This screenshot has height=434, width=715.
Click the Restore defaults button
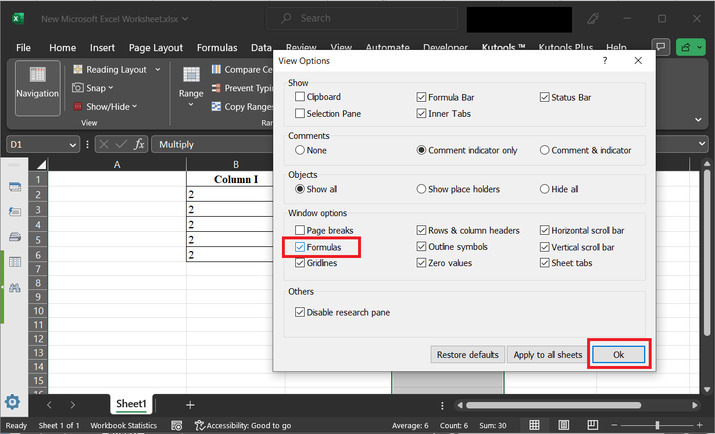467,355
